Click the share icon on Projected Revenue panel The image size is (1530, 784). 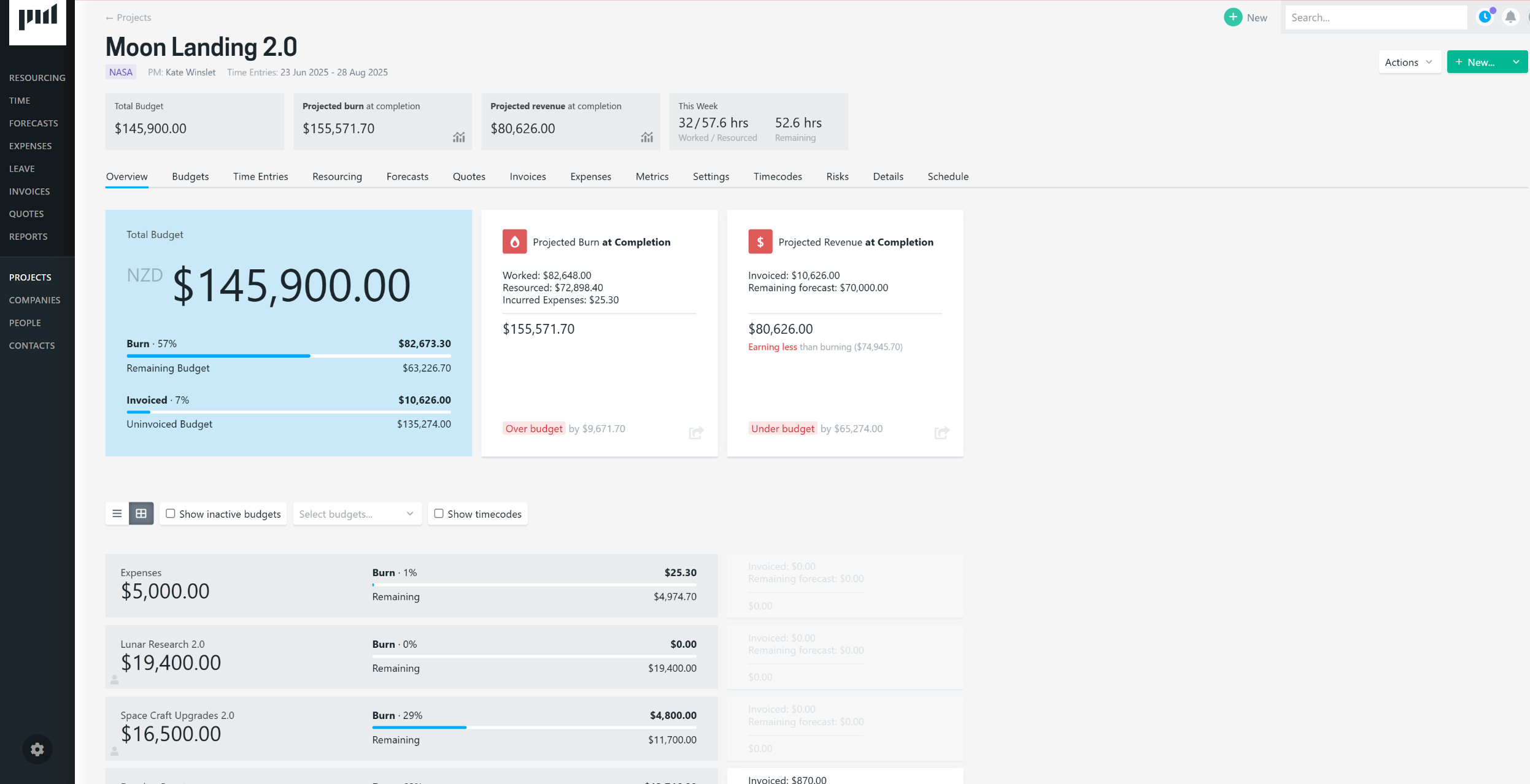pyautogui.click(x=941, y=432)
